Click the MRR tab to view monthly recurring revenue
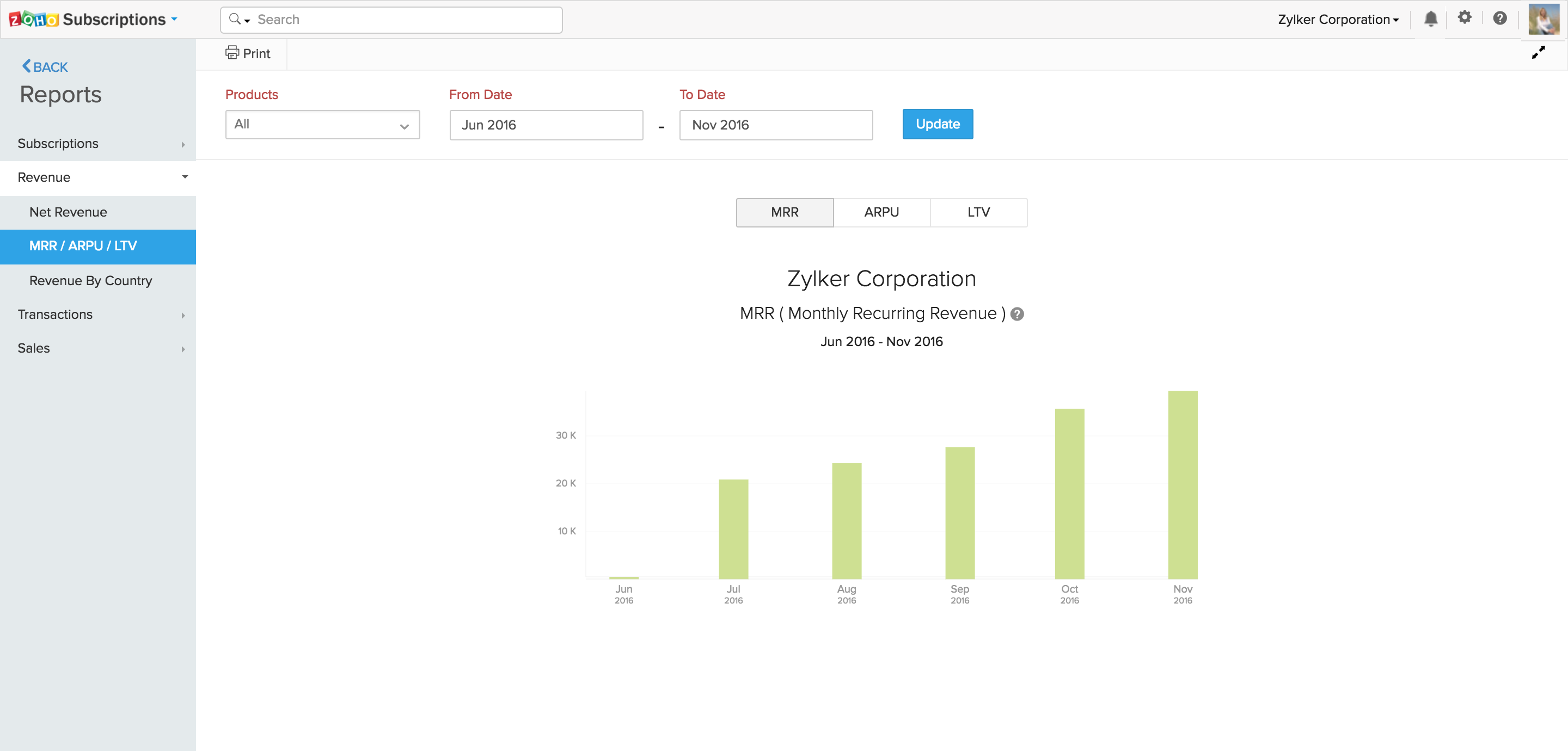The width and height of the screenshot is (1568, 751). pyautogui.click(x=784, y=212)
